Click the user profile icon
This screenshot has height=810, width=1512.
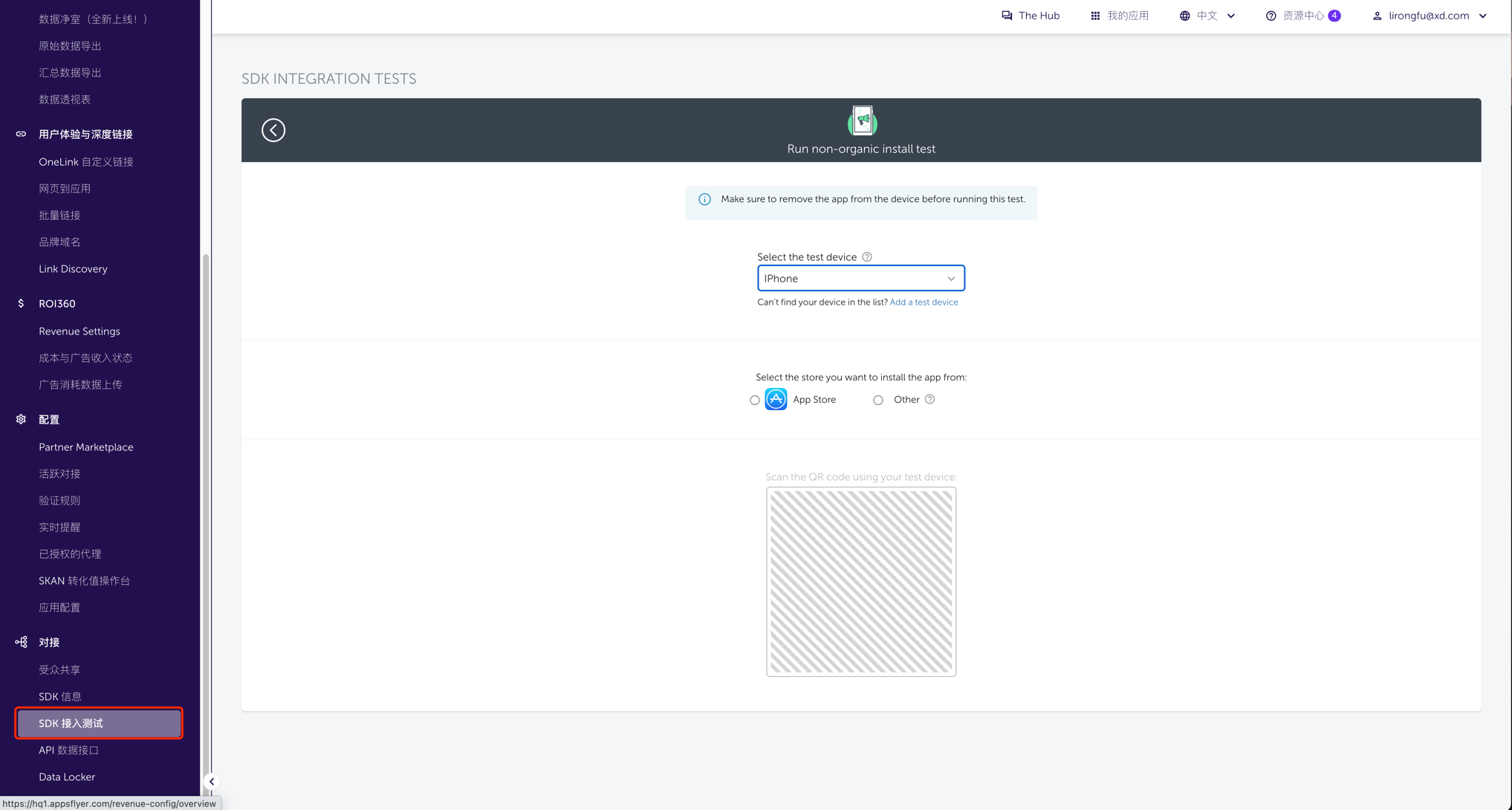(x=1377, y=16)
